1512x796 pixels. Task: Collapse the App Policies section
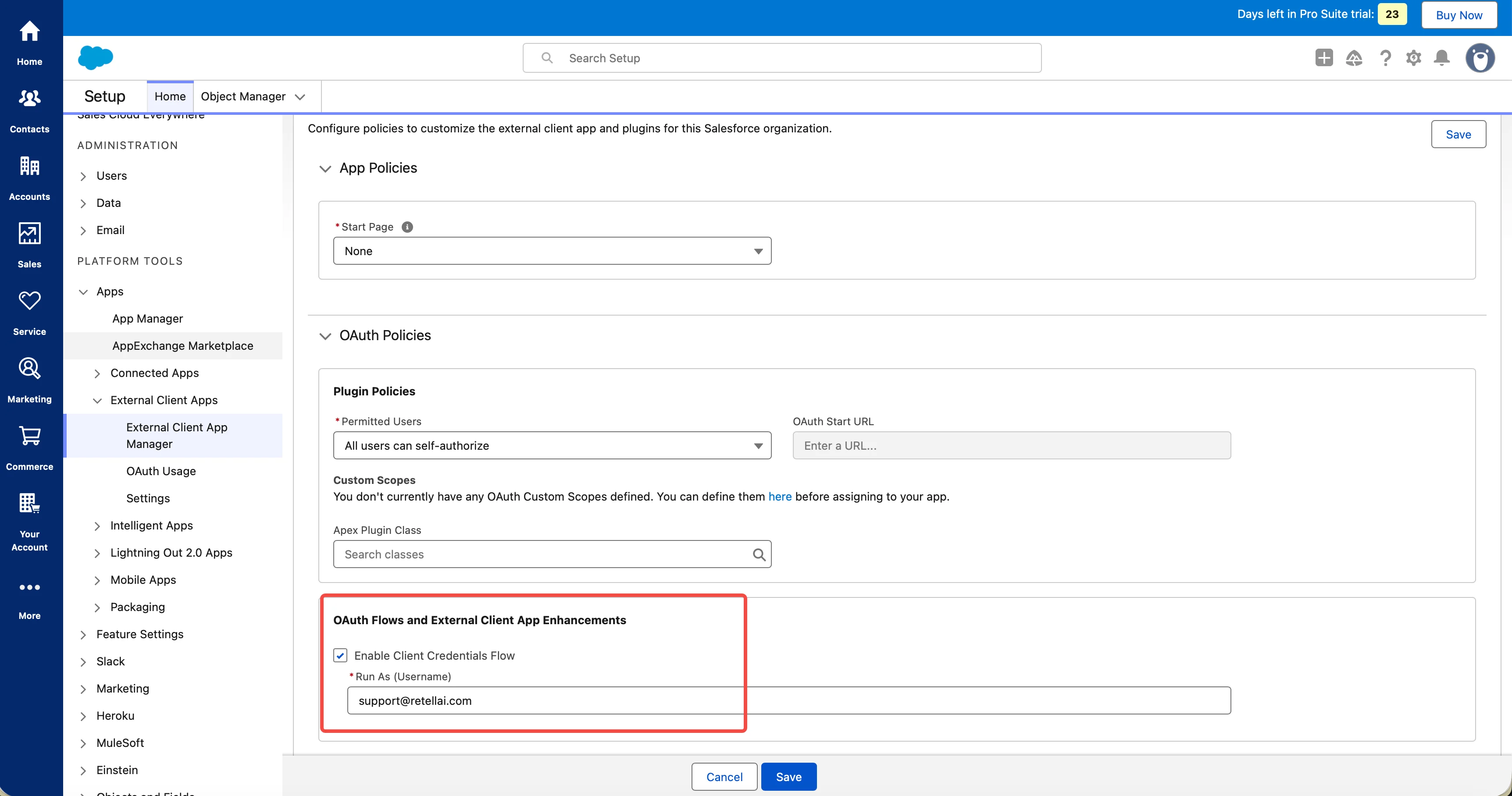pos(325,168)
